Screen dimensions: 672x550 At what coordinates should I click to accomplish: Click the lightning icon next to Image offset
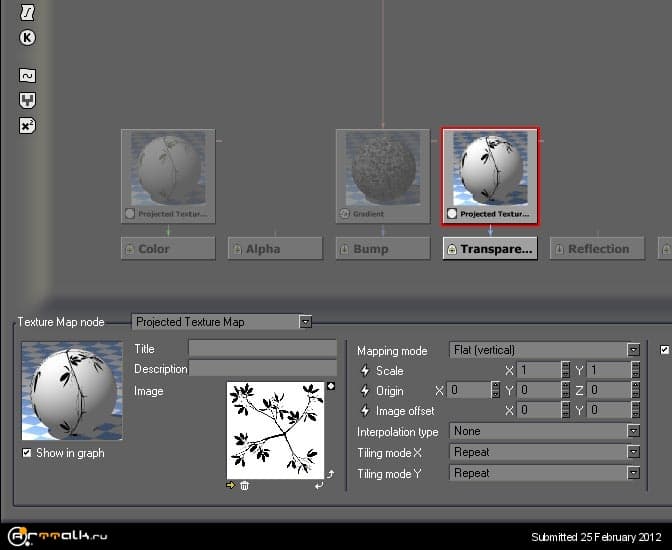click(365, 411)
